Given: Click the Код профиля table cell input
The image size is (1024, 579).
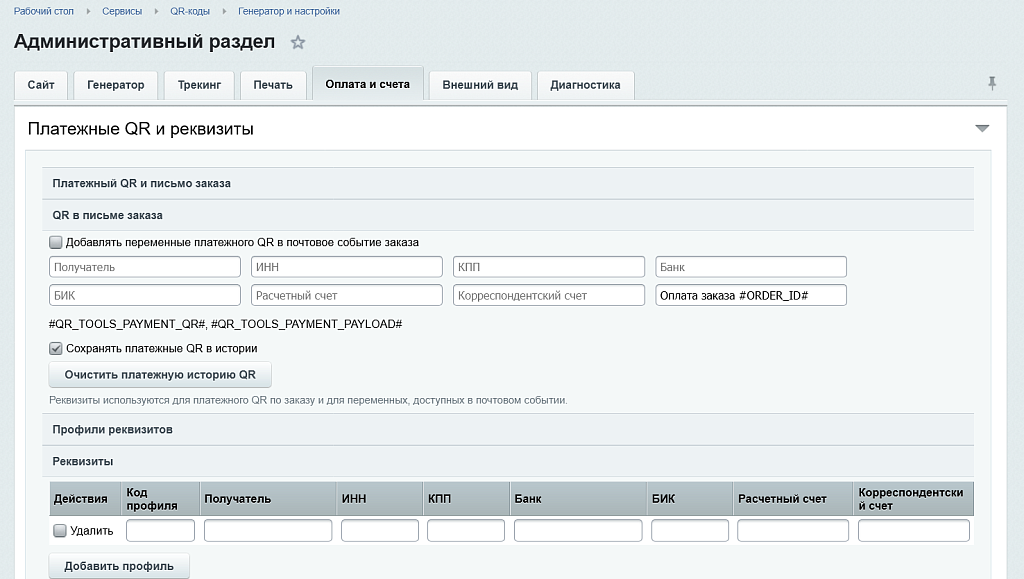Looking at the screenshot, I should [x=160, y=531].
